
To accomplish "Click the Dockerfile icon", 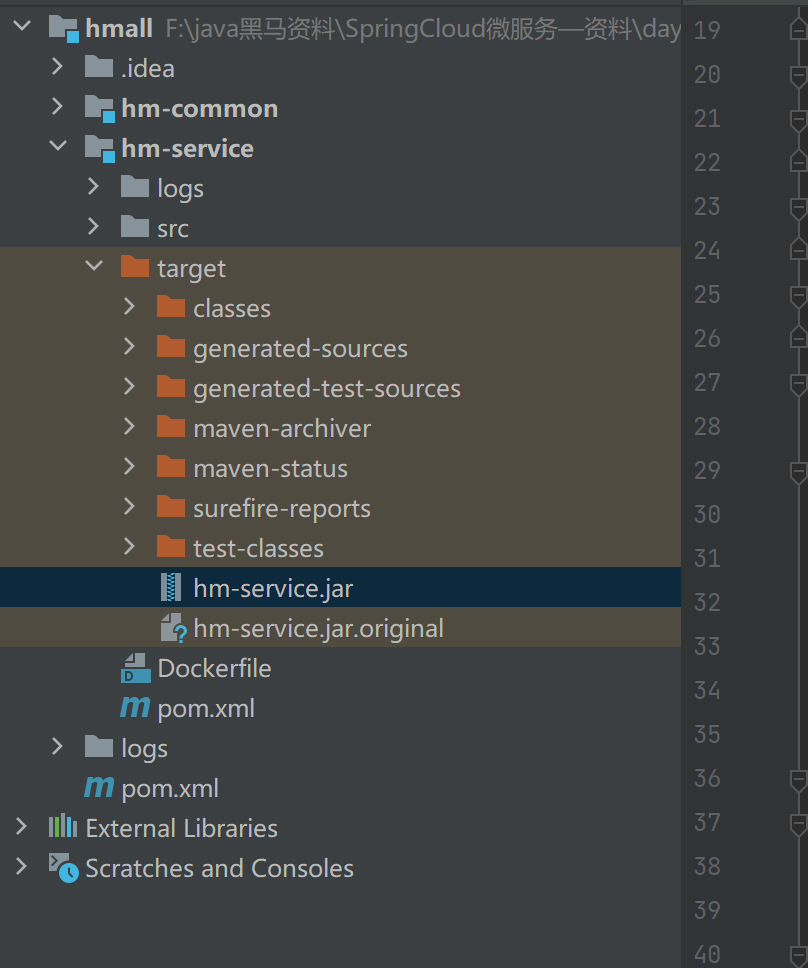I will pos(136,668).
